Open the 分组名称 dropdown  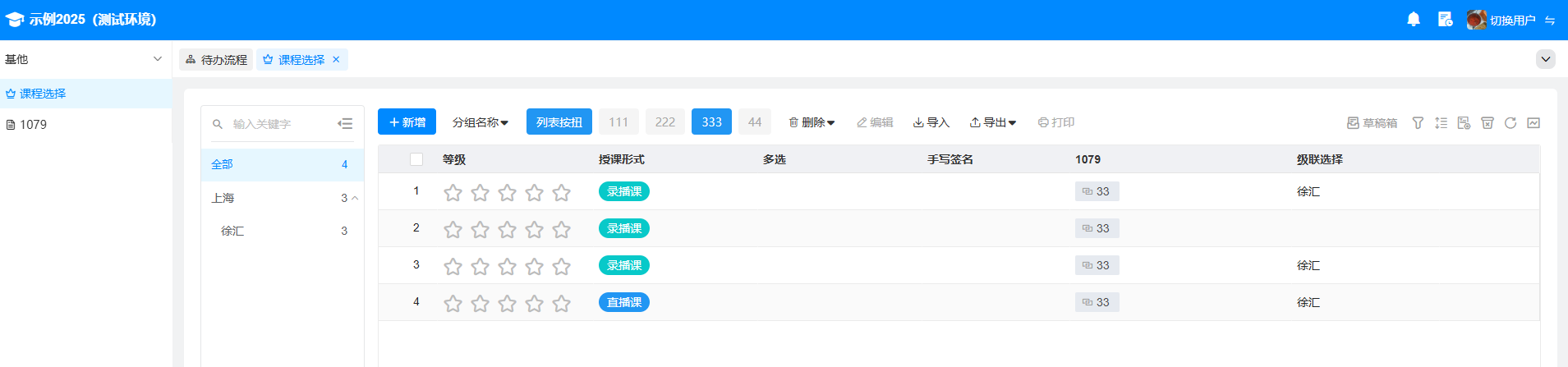pyautogui.click(x=480, y=122)
